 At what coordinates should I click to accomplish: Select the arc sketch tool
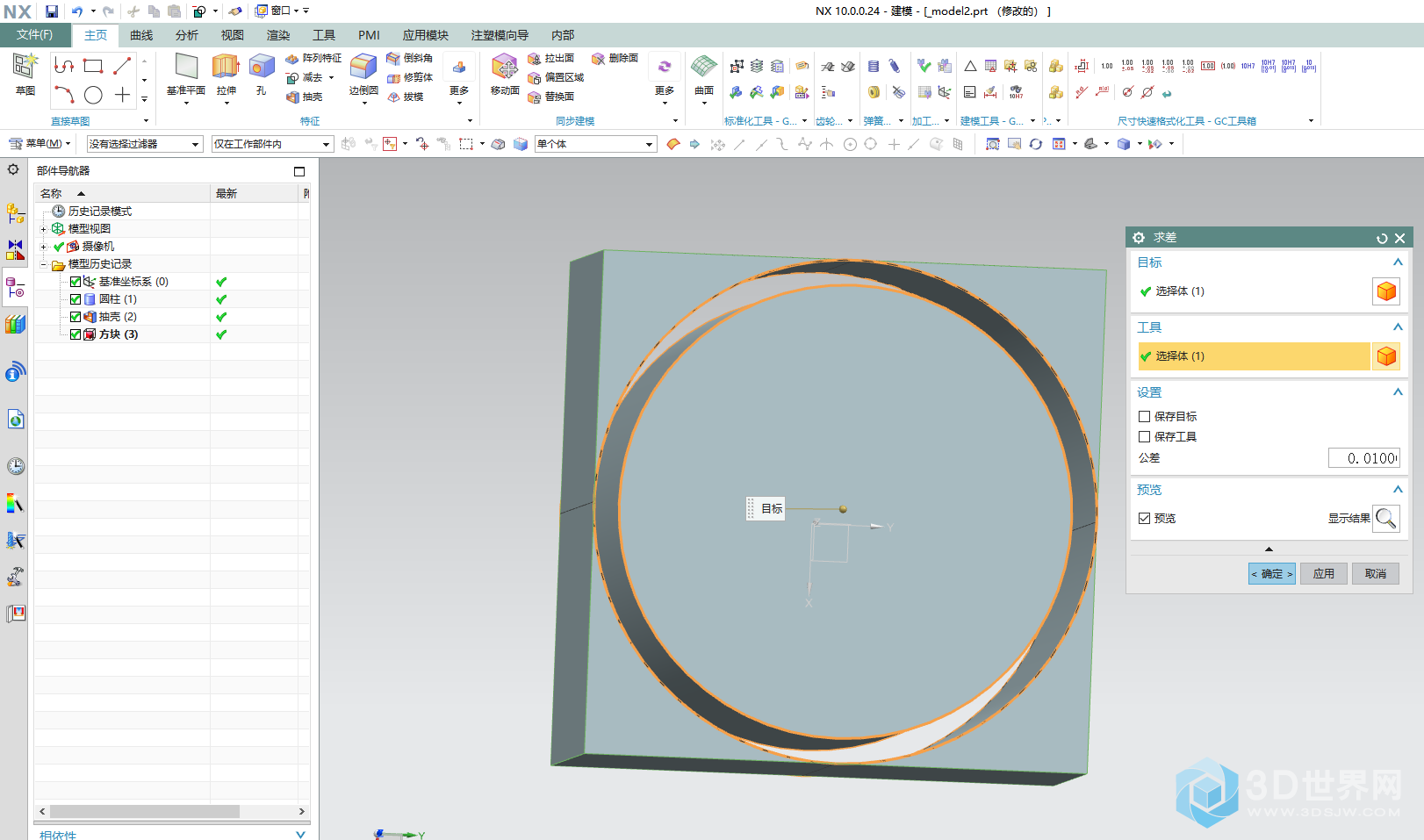[x=64, y=95]
